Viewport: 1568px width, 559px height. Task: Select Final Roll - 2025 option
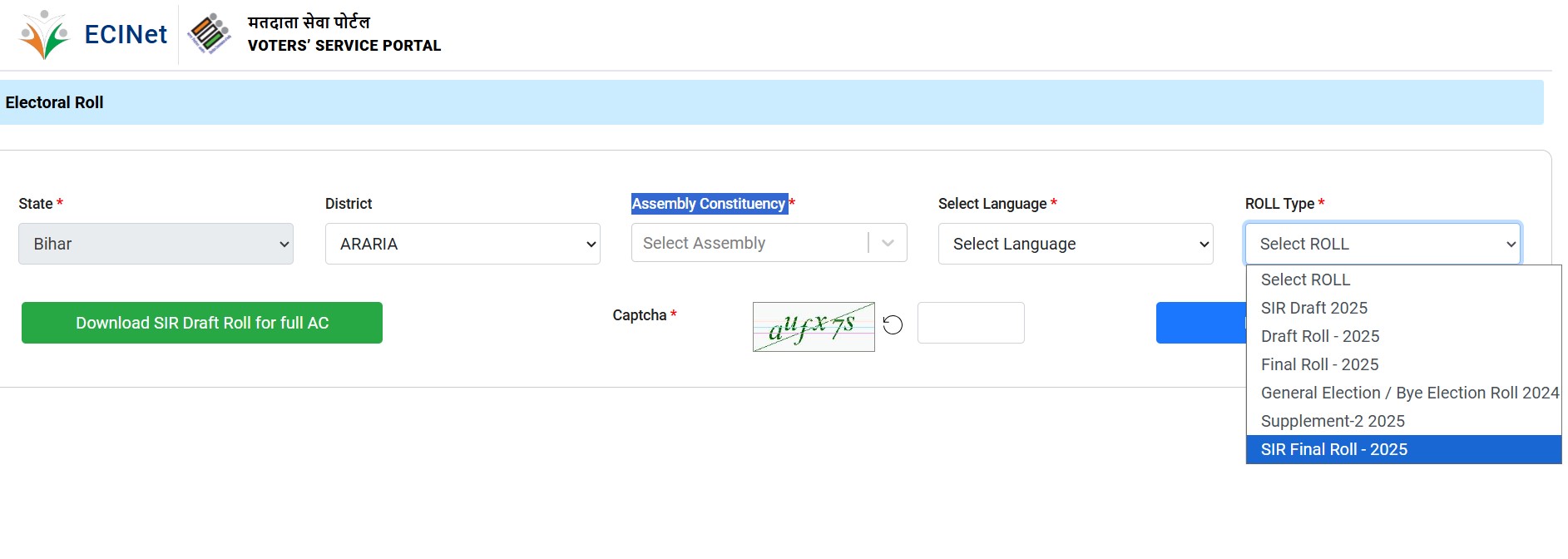pyautogui.click(x=1319, y=364)
